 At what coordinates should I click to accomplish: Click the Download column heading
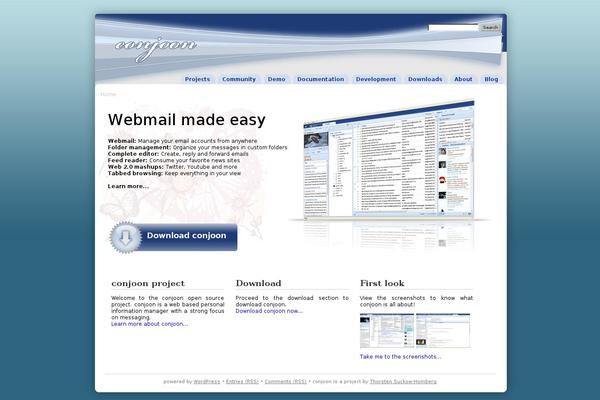point(258,283)
